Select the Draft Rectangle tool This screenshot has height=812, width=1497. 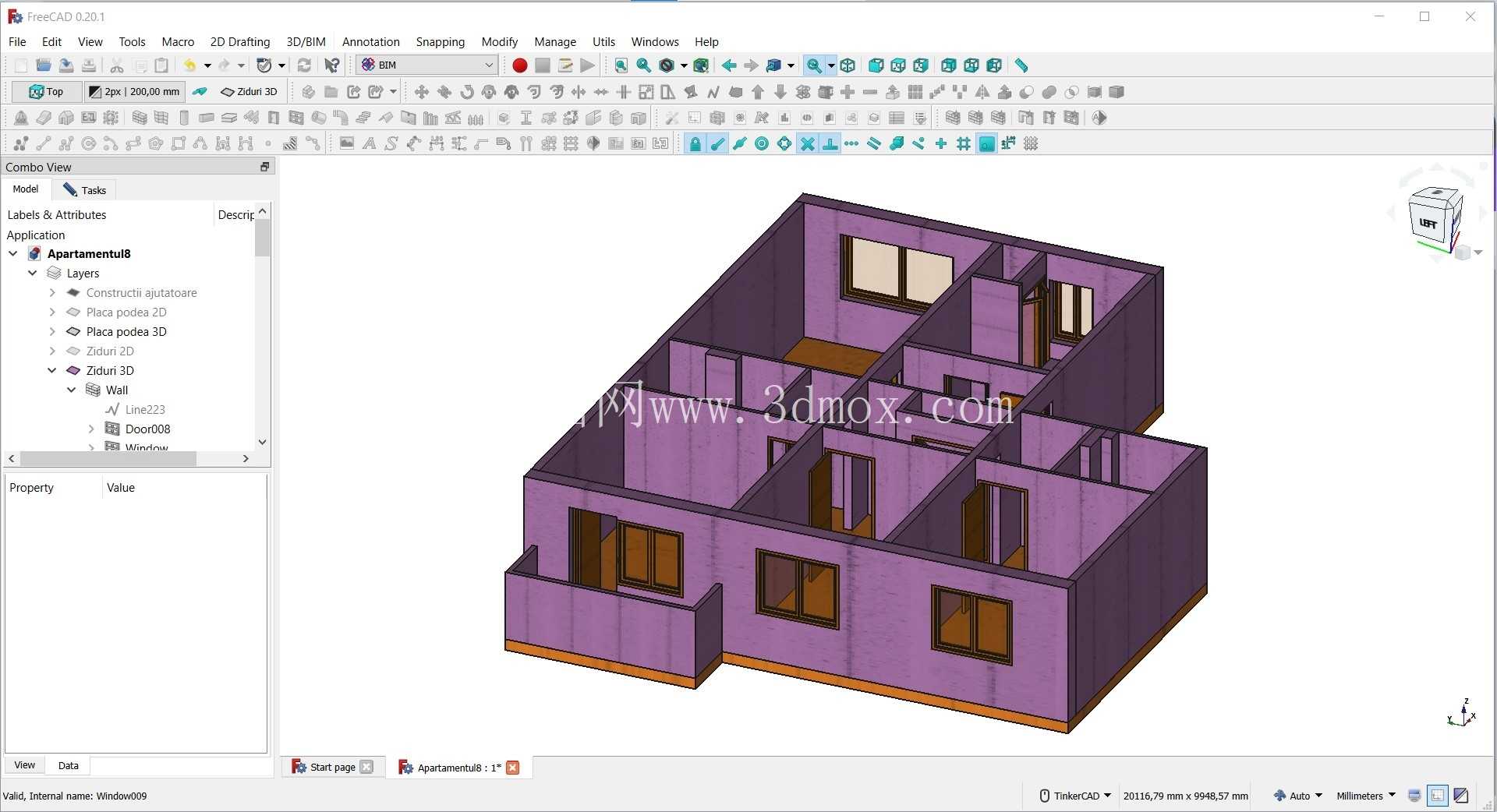179,143
